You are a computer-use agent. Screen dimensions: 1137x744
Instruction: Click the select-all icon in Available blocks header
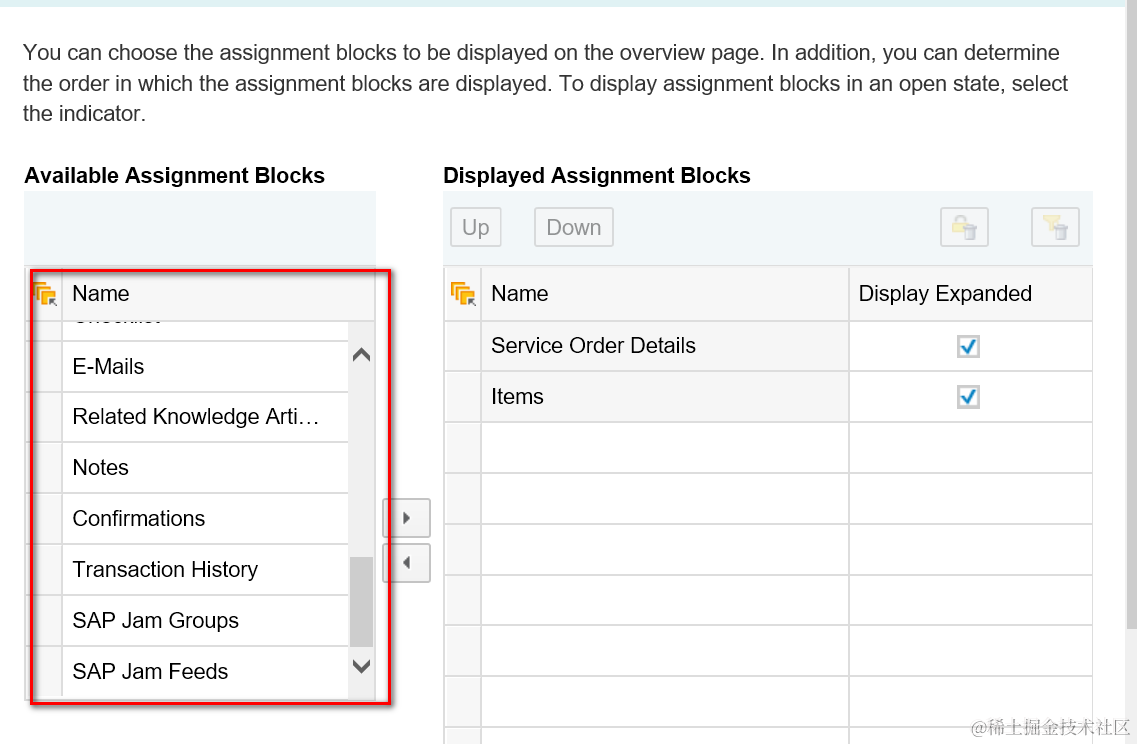[x=45, y=294]
